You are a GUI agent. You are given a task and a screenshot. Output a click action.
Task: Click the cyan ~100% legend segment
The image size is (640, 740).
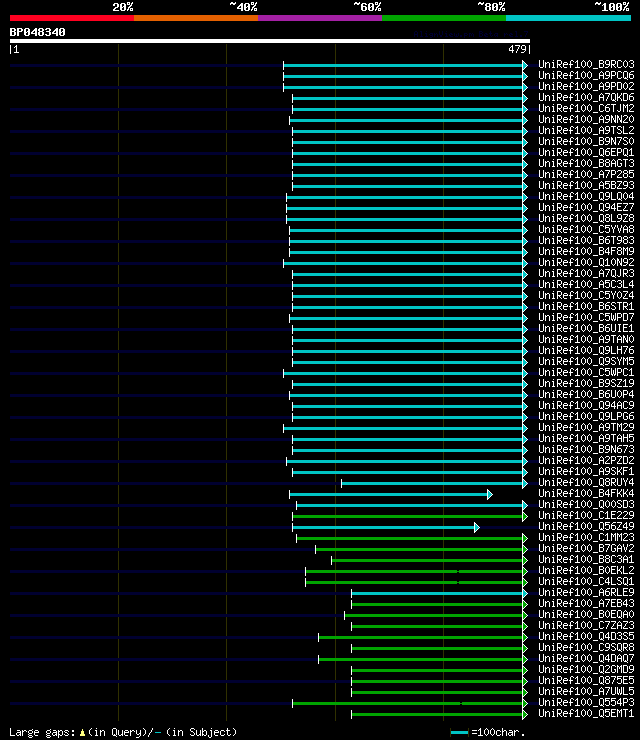click(x=568, y=18)
